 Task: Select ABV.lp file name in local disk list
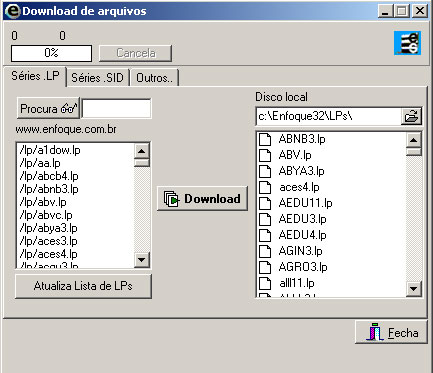coord(295,155)
